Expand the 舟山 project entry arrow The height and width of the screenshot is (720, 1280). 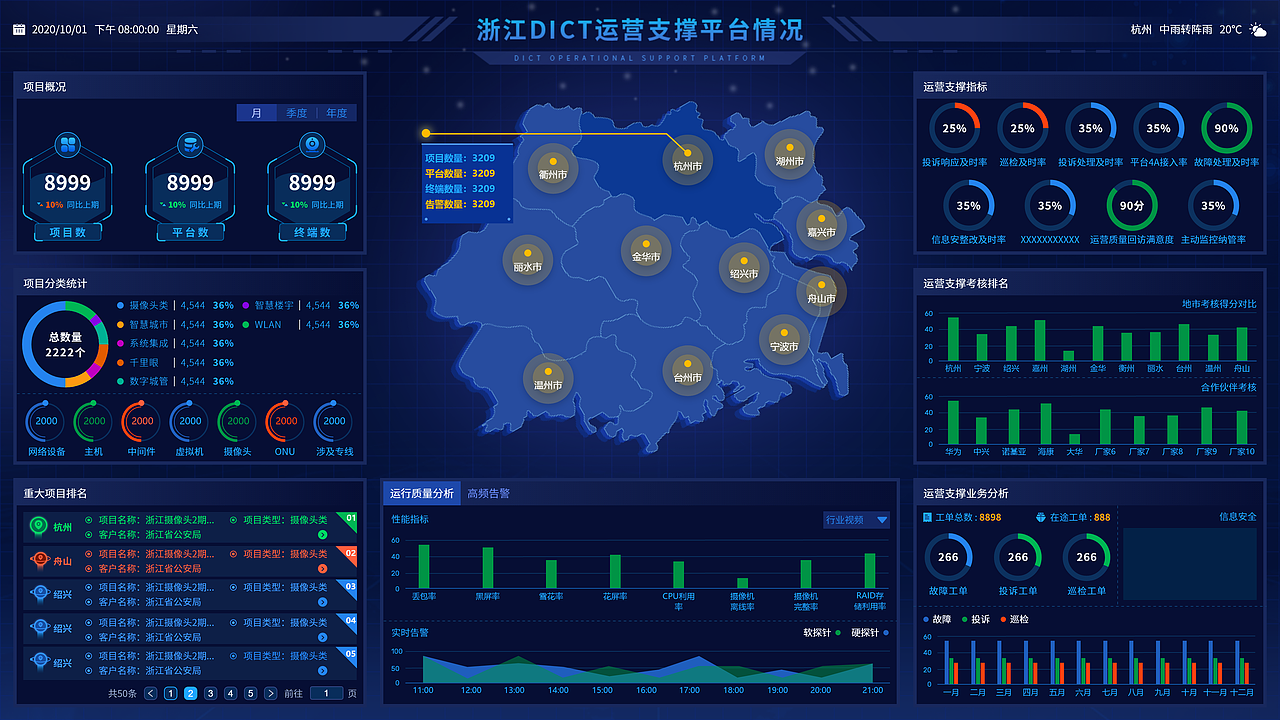[322, 569]
